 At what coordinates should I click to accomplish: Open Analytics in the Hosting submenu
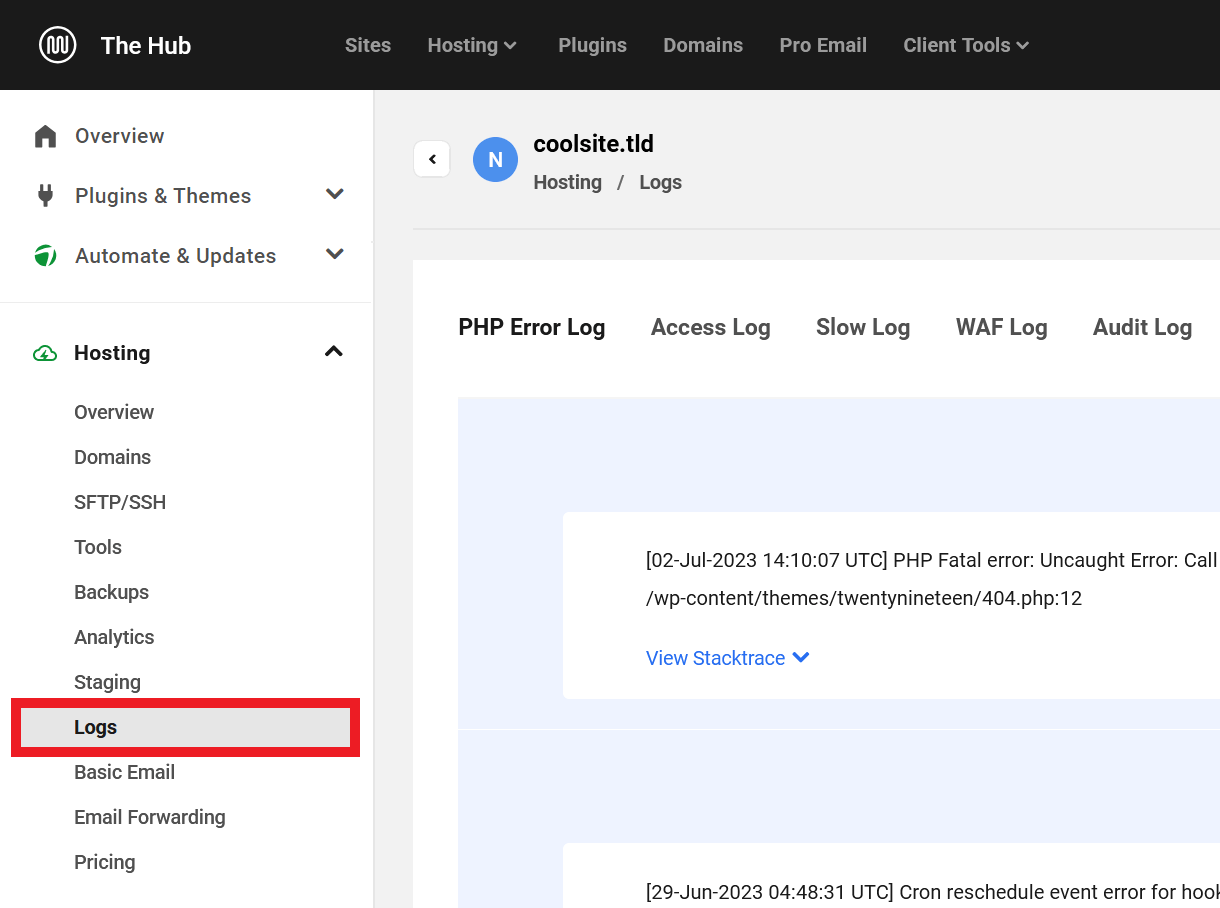114,637
